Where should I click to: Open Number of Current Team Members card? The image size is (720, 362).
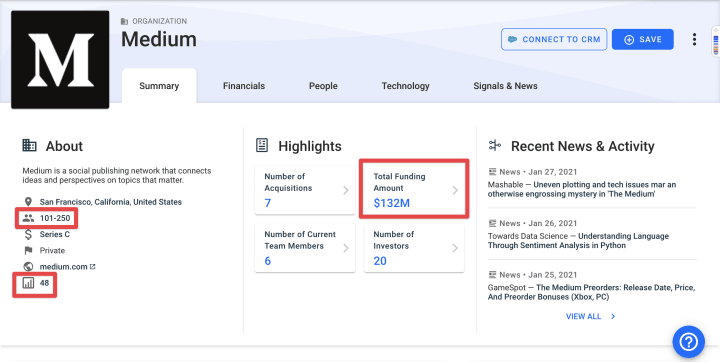point(305,248)
